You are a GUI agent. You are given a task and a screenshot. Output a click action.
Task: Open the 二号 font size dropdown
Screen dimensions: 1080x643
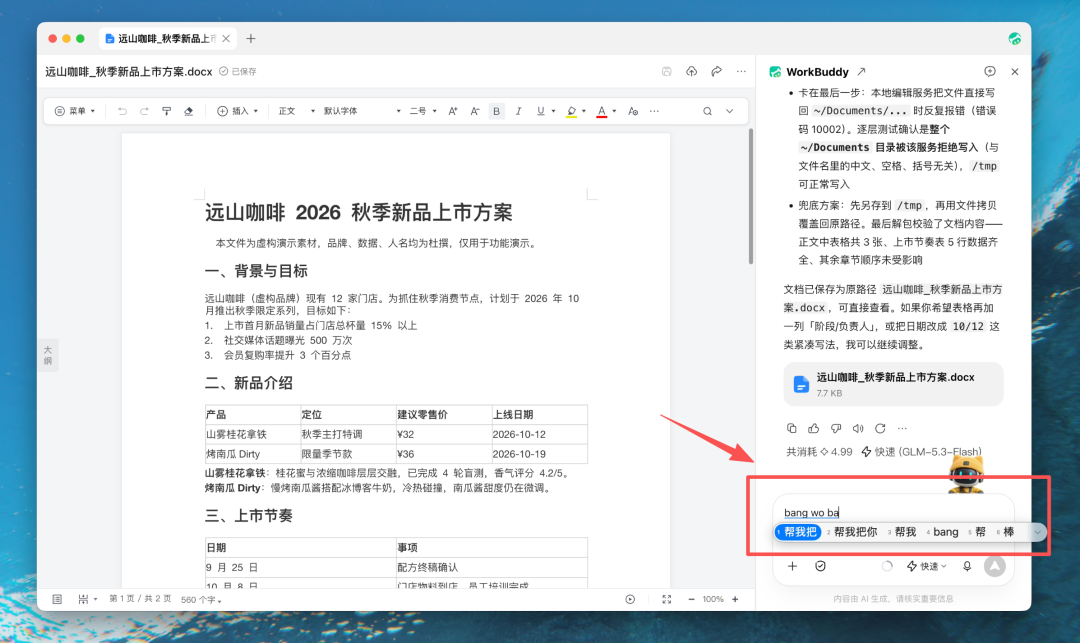coord(423,111)
